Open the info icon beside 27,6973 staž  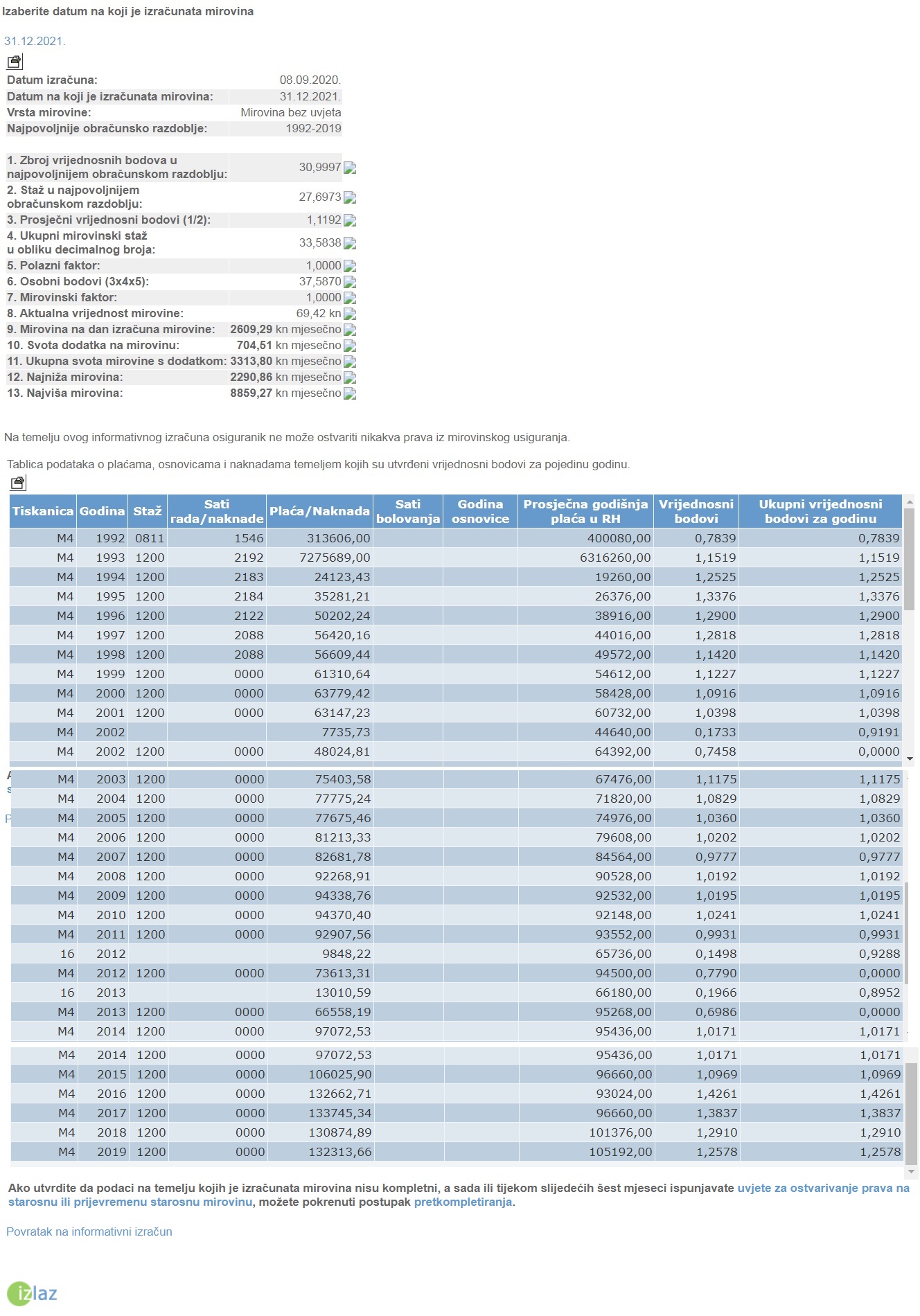[350, 197]
